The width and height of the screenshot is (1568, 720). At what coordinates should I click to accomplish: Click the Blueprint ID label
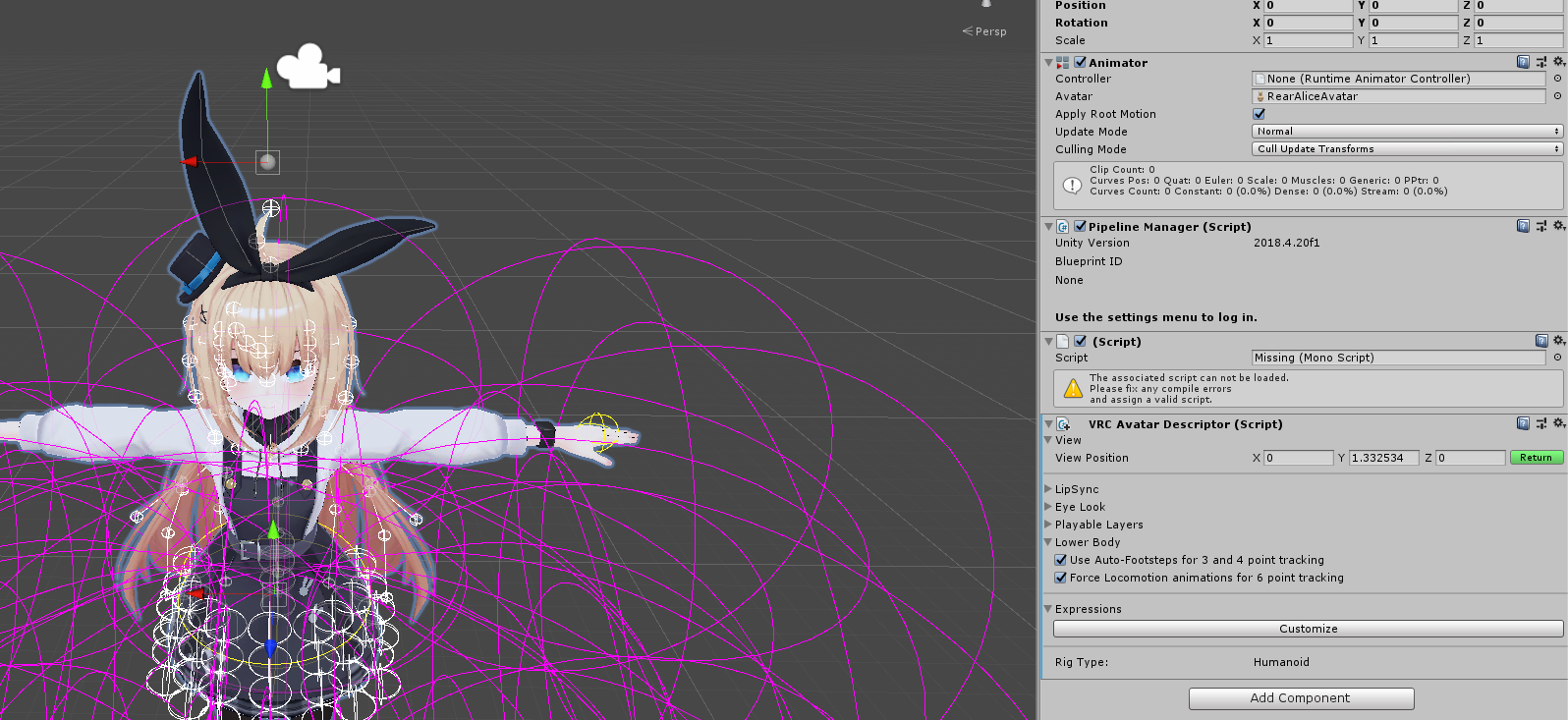(x=1088, y=261)
